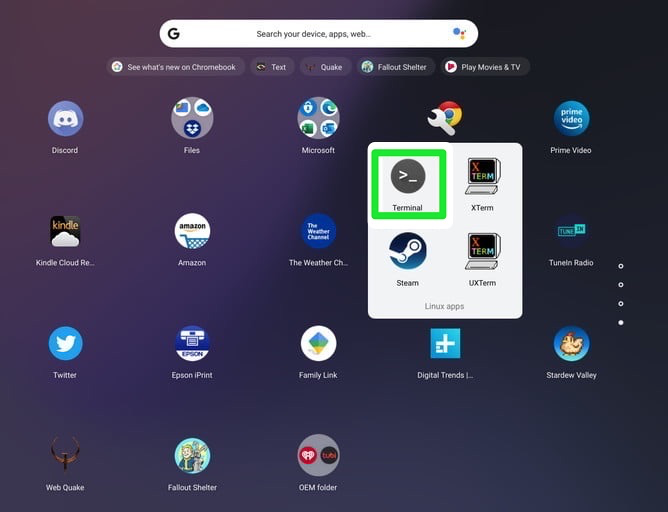Launch XTerm in Linux apps folder
The image size is (668, 512).
(x=483, y=176)
